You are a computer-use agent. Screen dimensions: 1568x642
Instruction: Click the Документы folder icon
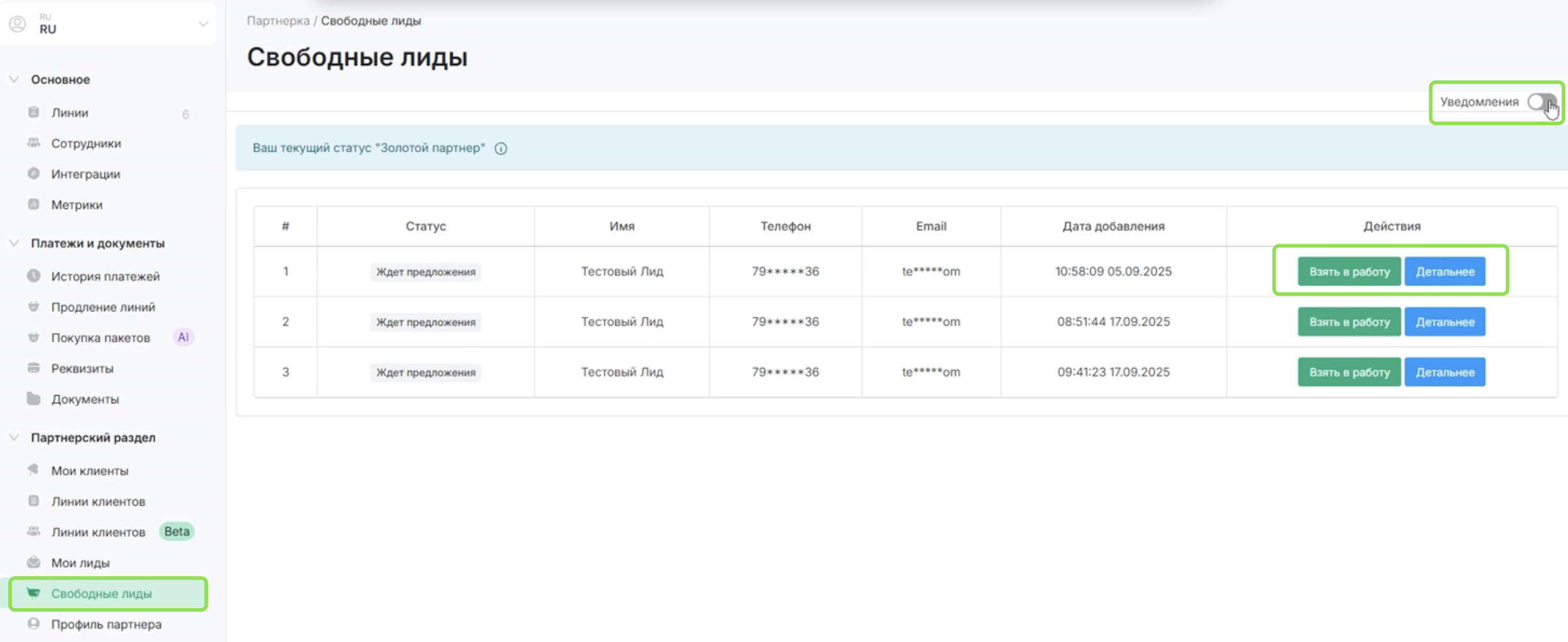pyautogui.click(x=34, y=399)
